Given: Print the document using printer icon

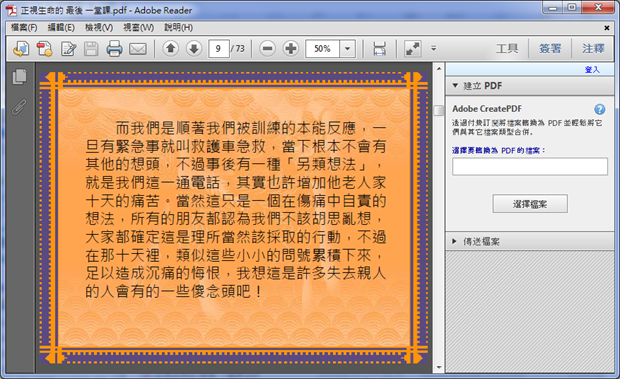Looking at the screenshot, I should click(114, 49).
